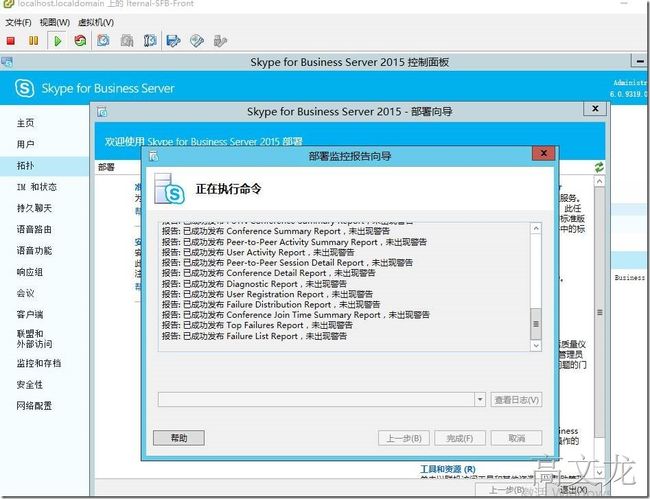Click the deployment wizard scrollbar thumb
Screen dimensions: 650x499
(x=599, y=312)
